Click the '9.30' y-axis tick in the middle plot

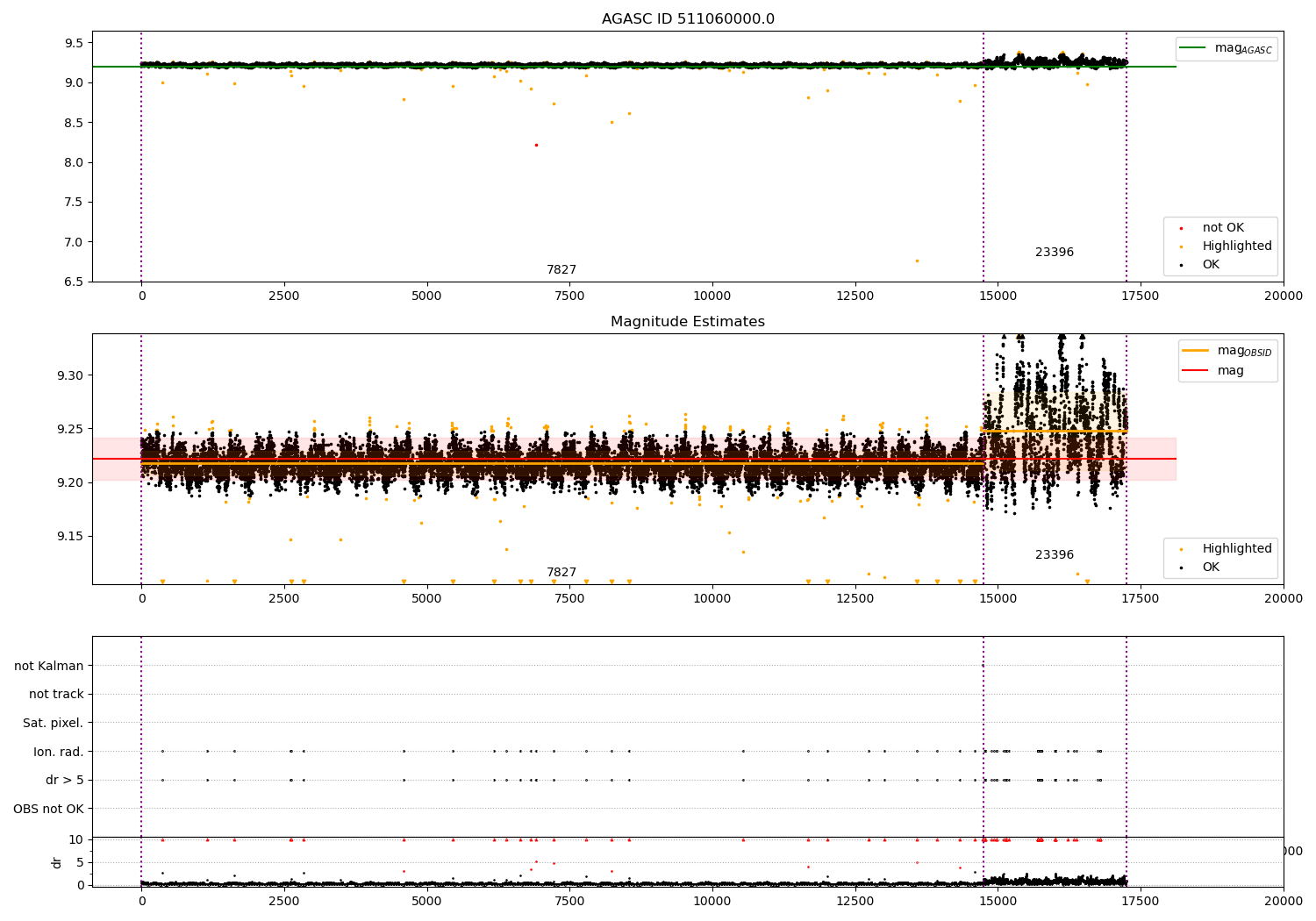(x=70, y=375)
